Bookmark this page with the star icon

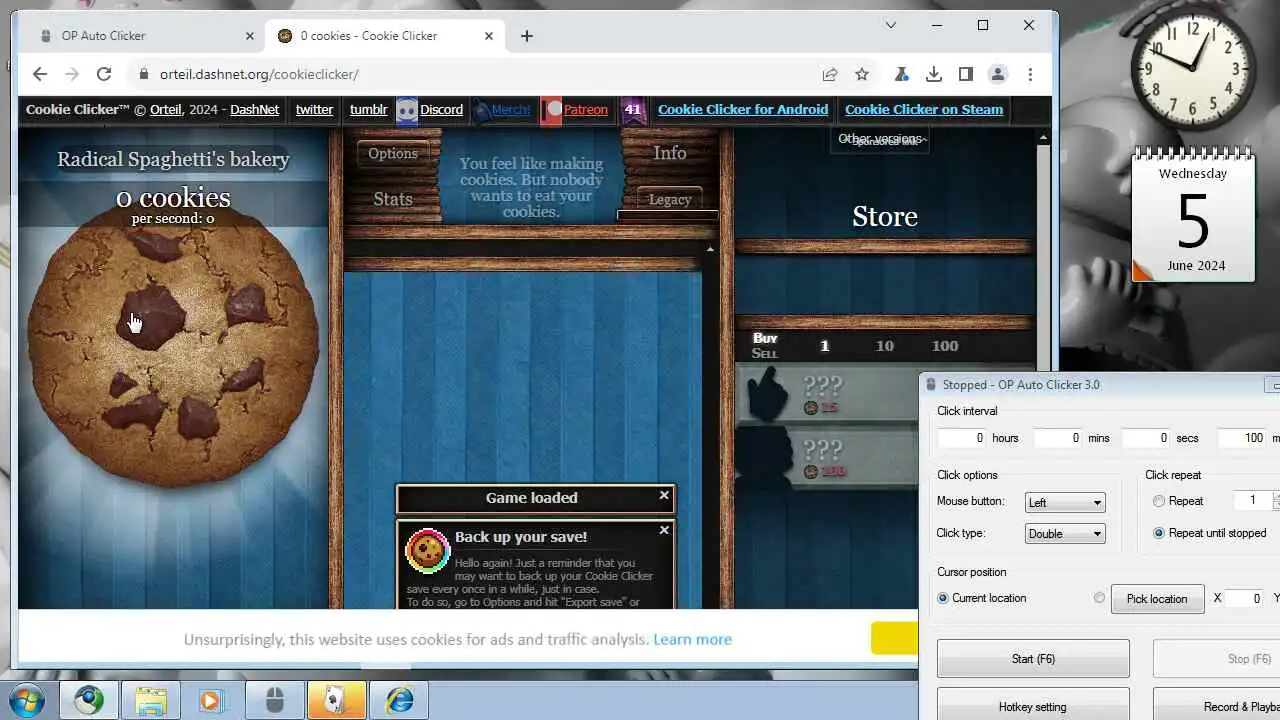coord(862,74)
